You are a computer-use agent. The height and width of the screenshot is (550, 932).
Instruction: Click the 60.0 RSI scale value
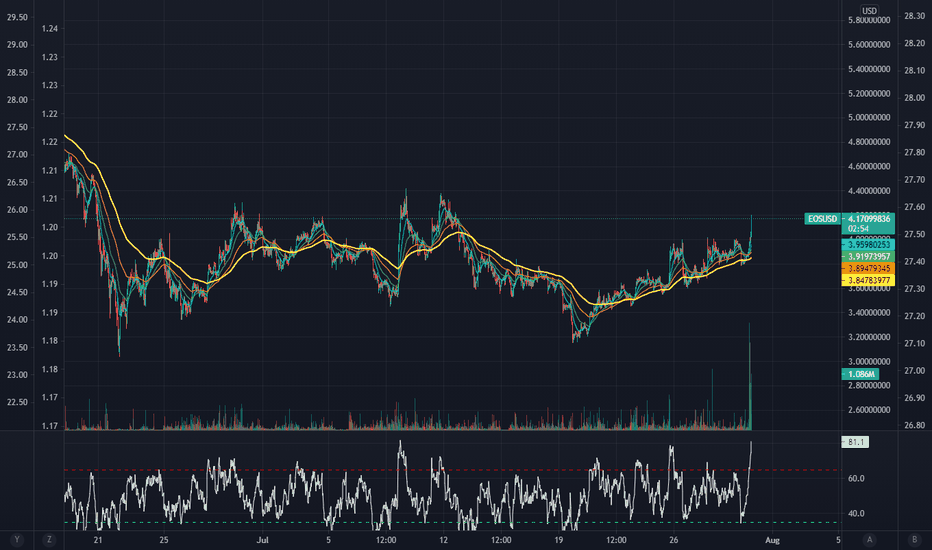point(856,478)
